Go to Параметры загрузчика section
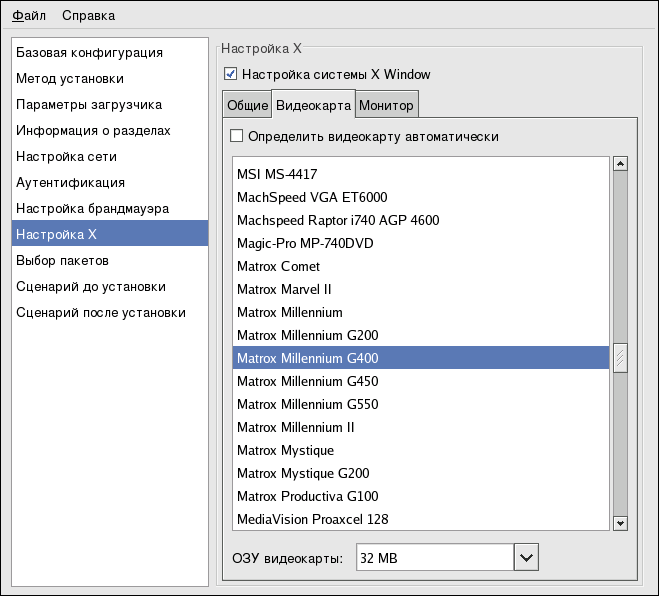The width and height of the screenshot is (659, 596). [89, 104]
